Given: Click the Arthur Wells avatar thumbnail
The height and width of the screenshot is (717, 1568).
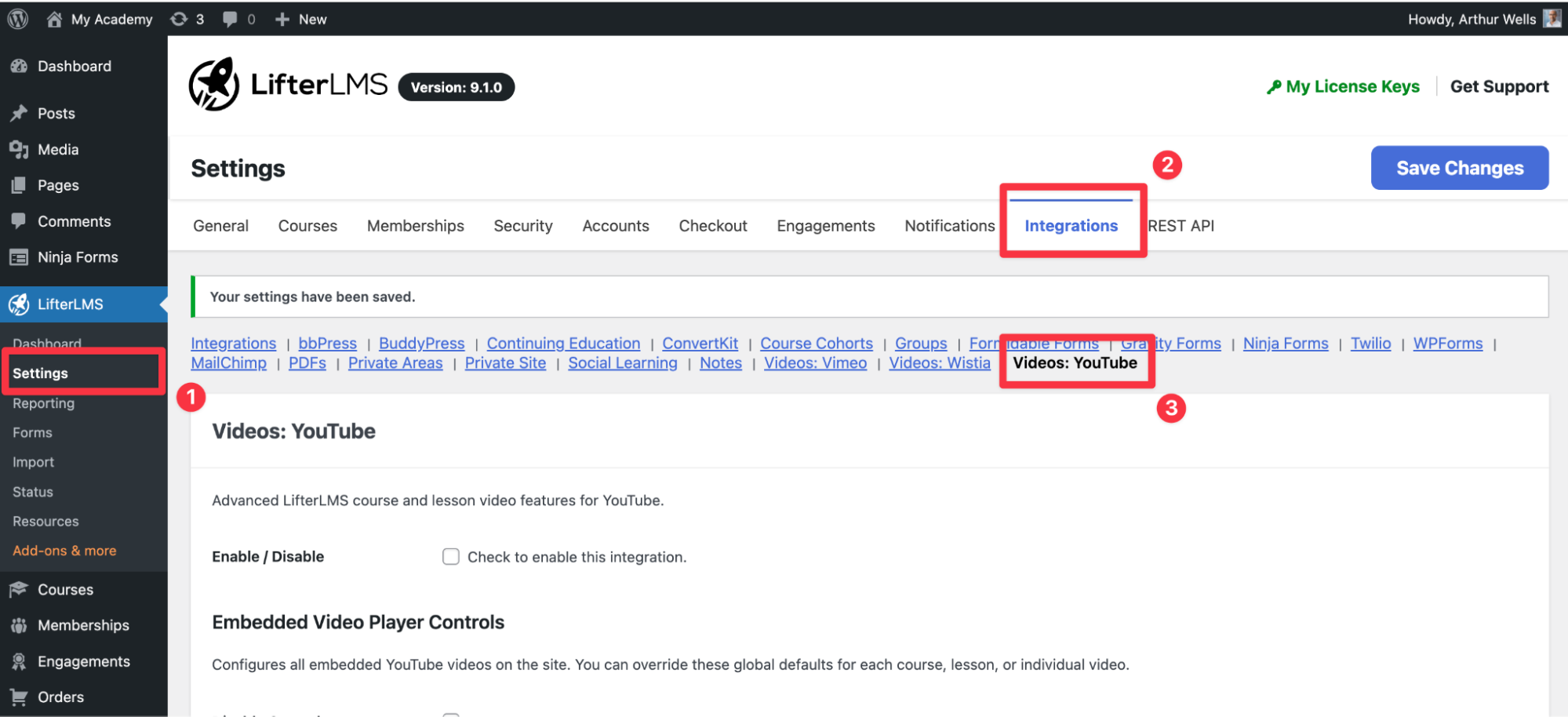Looking at the screenshot, I should pyautogui.click(x=1552, y=19).
